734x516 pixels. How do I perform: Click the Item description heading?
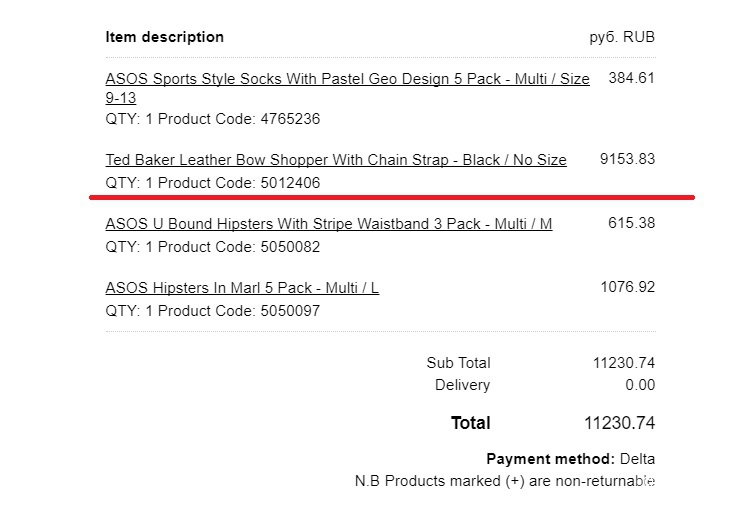(x=165, y=37)
